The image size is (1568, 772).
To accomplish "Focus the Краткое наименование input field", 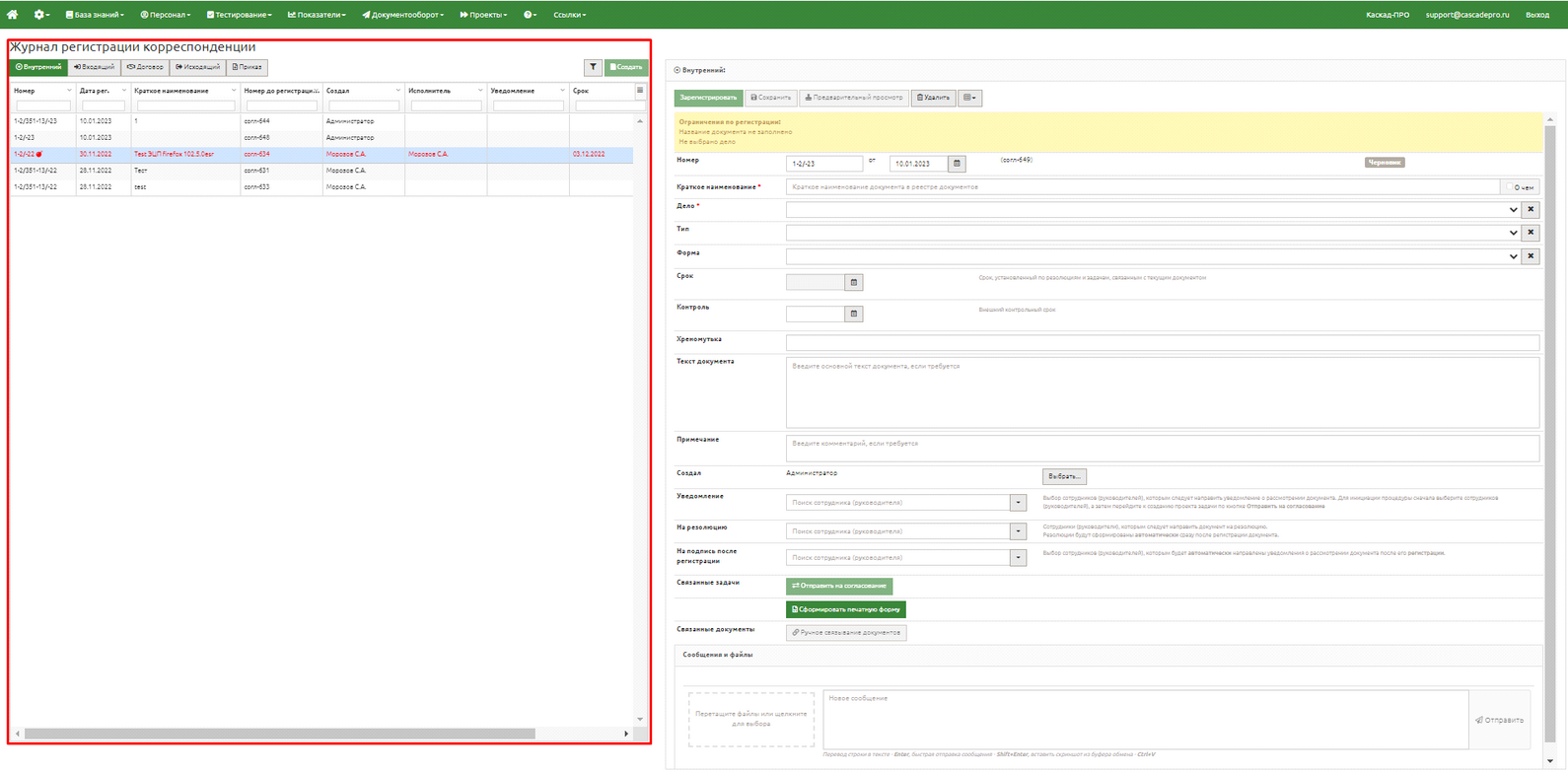I will pyautogui.click(x=1143, y=186).
